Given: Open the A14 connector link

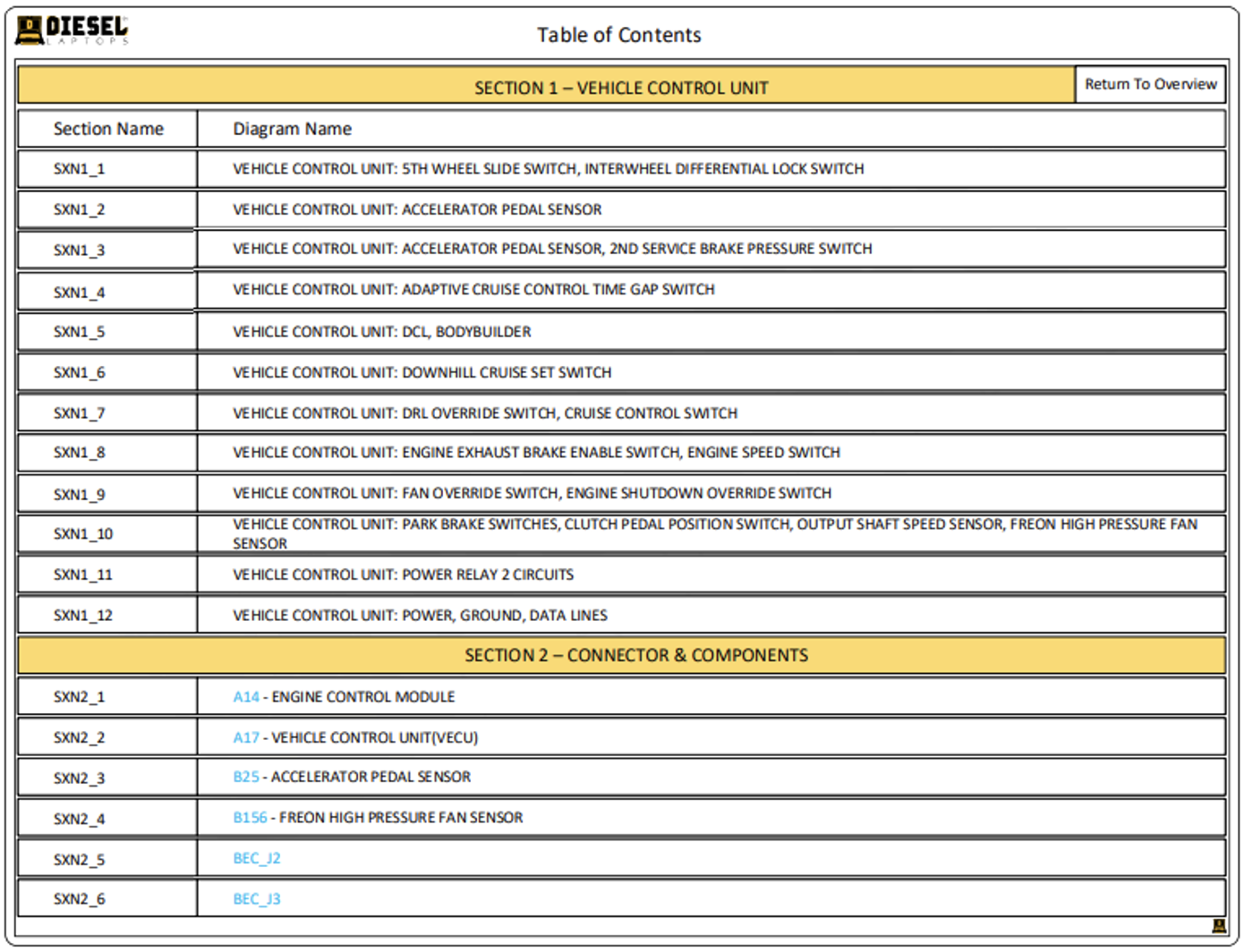Looking at the screenshot, I should pos(246,697).
